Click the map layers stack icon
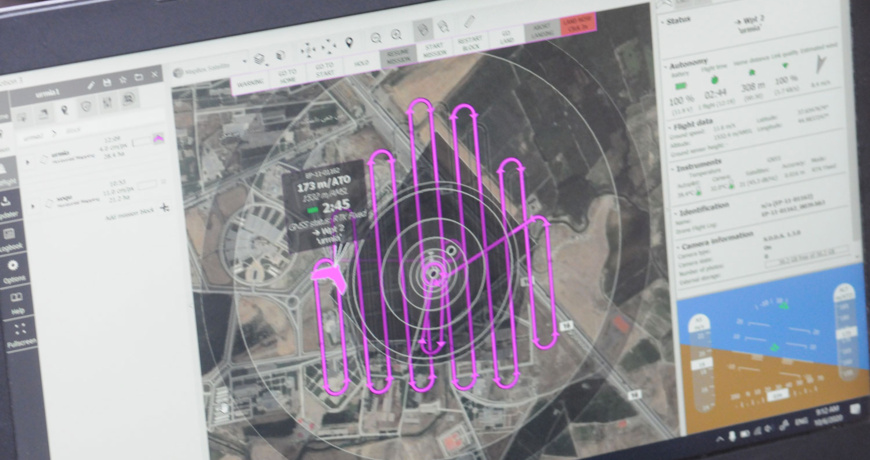This screenshot has height=460, width=870. (x=259, y=59)
